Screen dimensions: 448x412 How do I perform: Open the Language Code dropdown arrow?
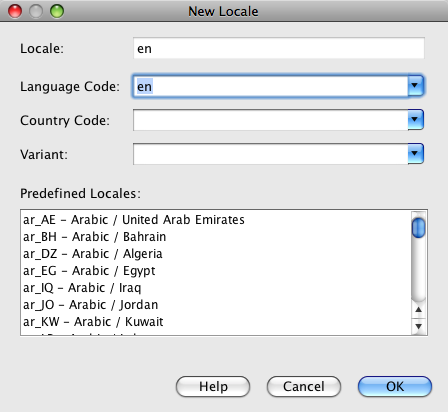415,86
